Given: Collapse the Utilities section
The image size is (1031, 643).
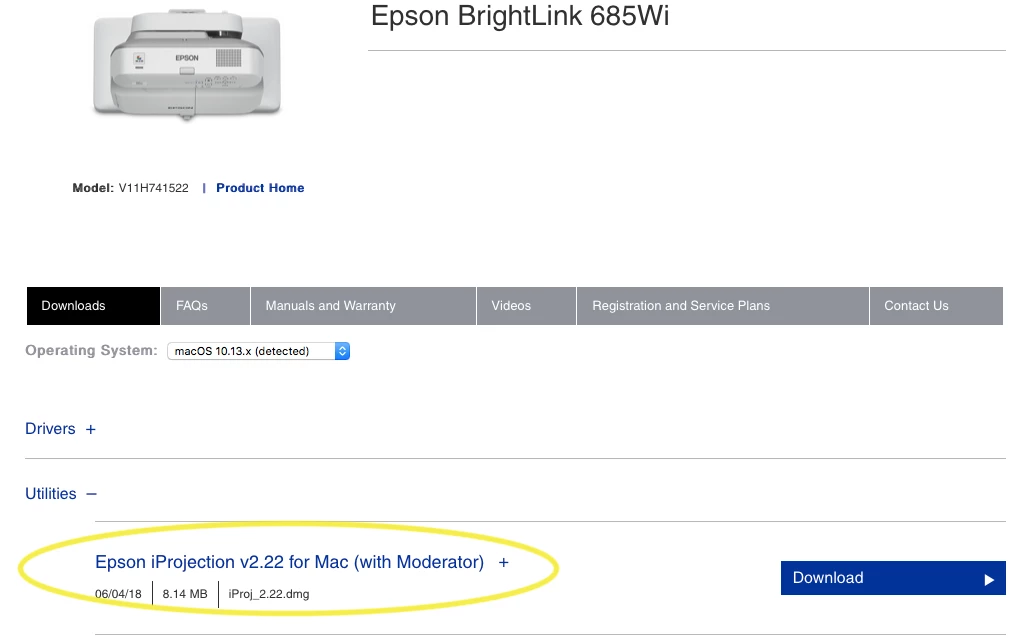Looking at the screenshot, I should [51, 494].
